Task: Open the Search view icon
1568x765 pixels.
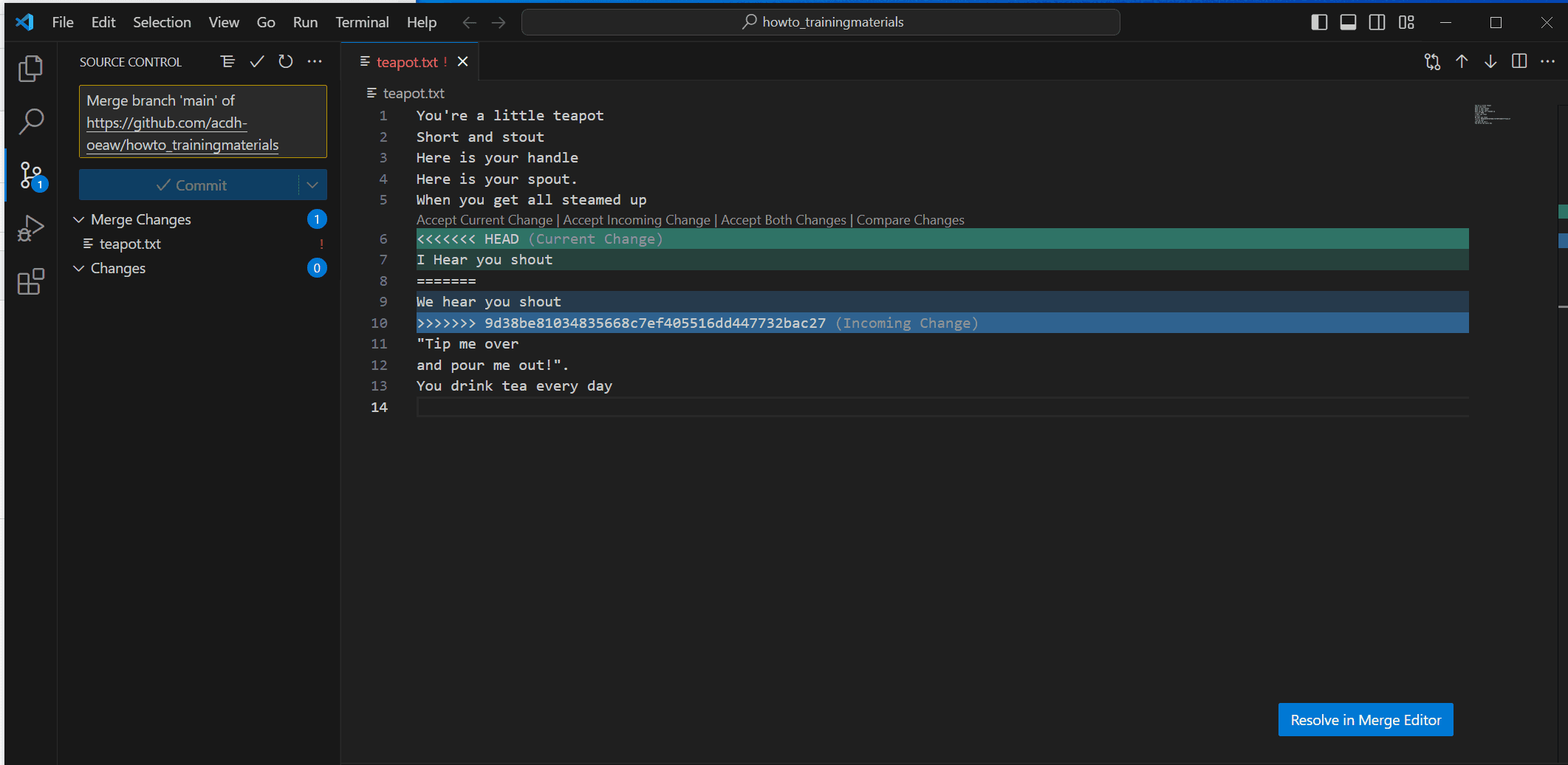Action: [x=30, y=122]
